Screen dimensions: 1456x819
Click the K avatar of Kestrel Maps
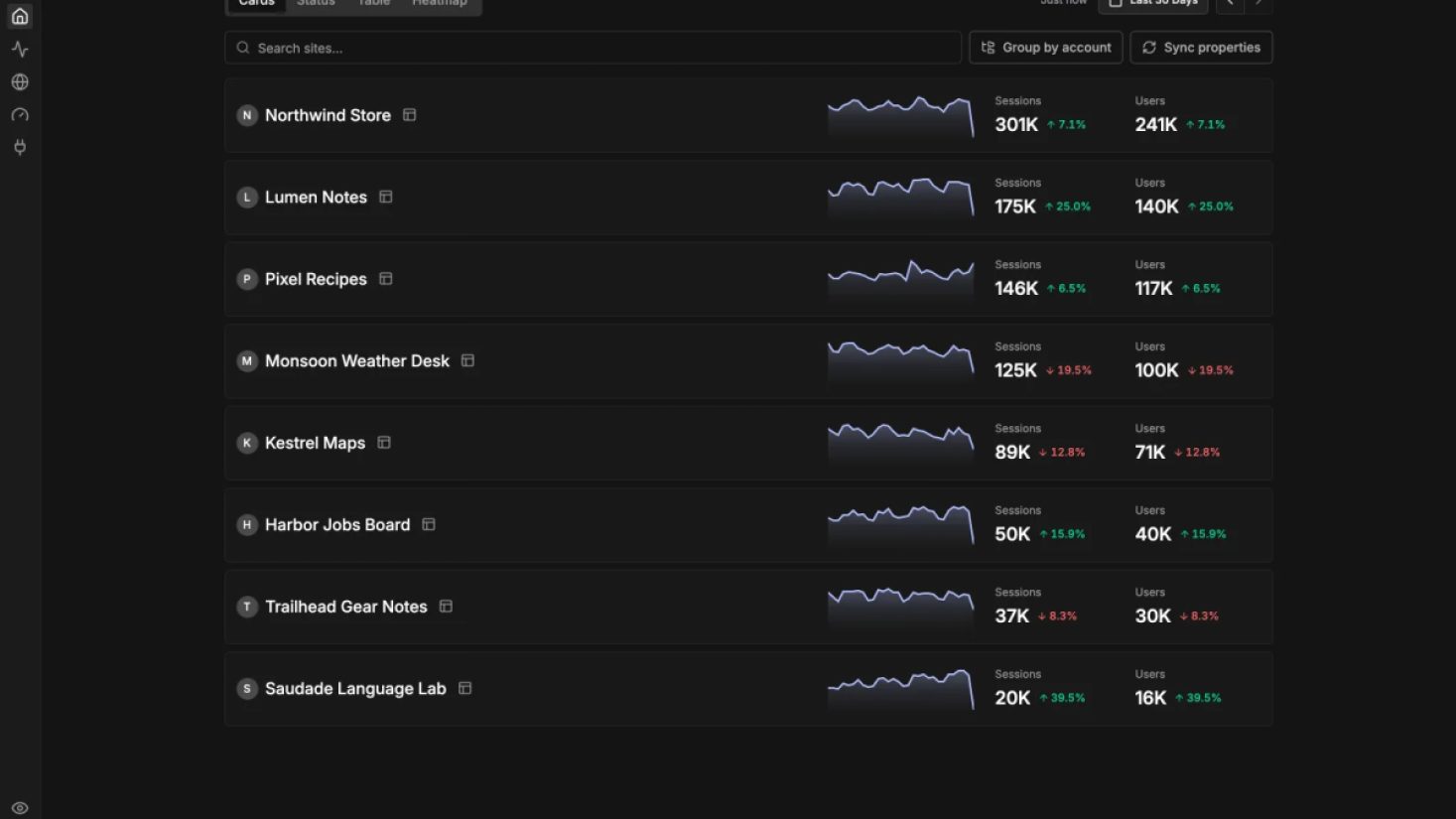(247, 443)
